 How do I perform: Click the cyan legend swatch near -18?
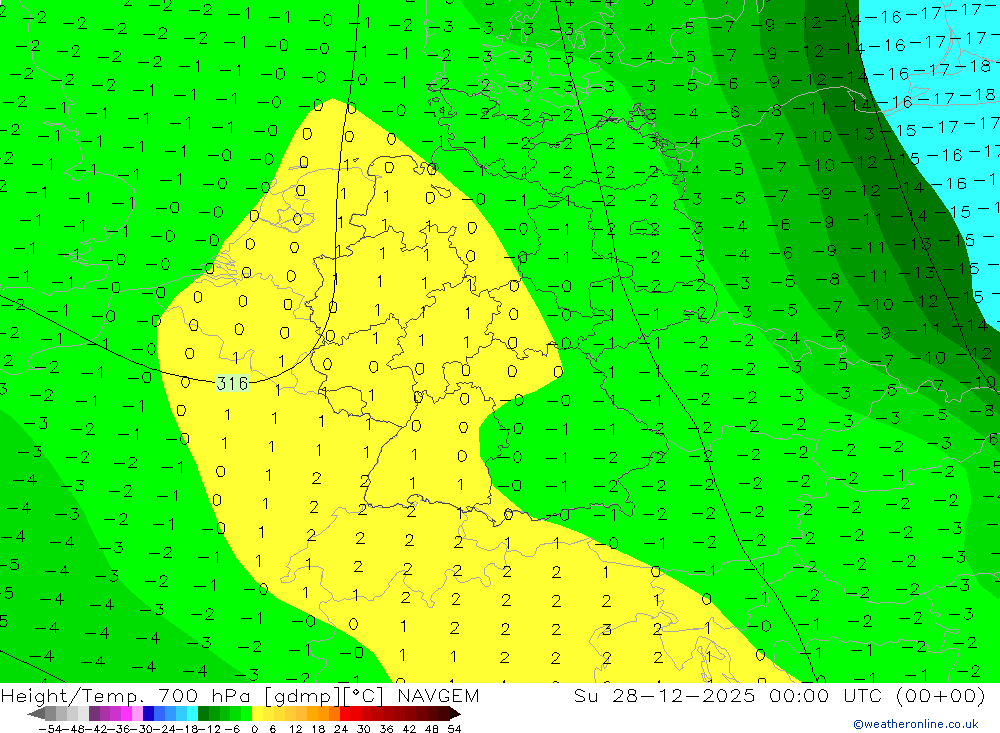coord(192,714)
